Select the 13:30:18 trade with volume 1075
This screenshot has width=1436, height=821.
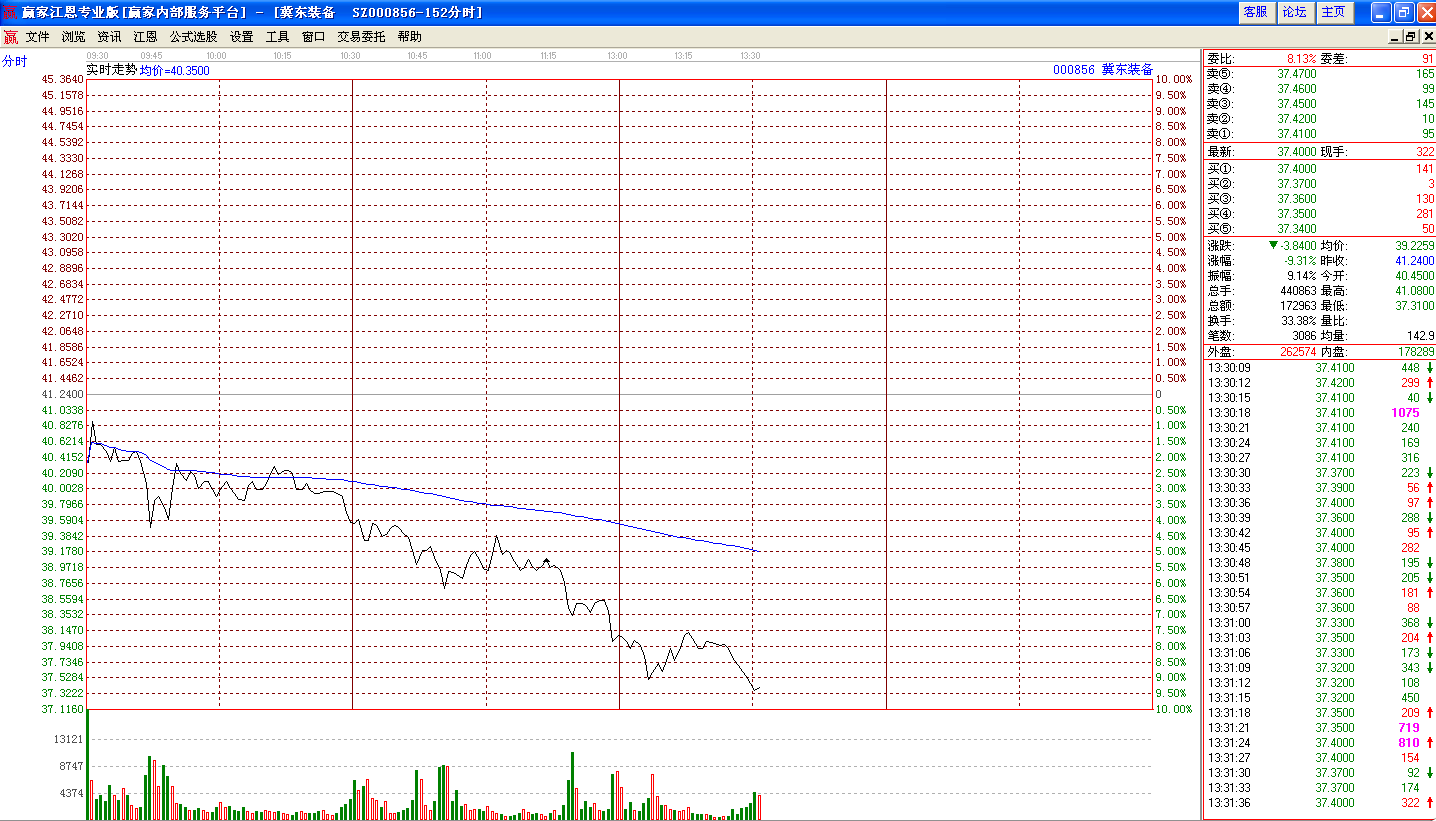[1320, 413]
